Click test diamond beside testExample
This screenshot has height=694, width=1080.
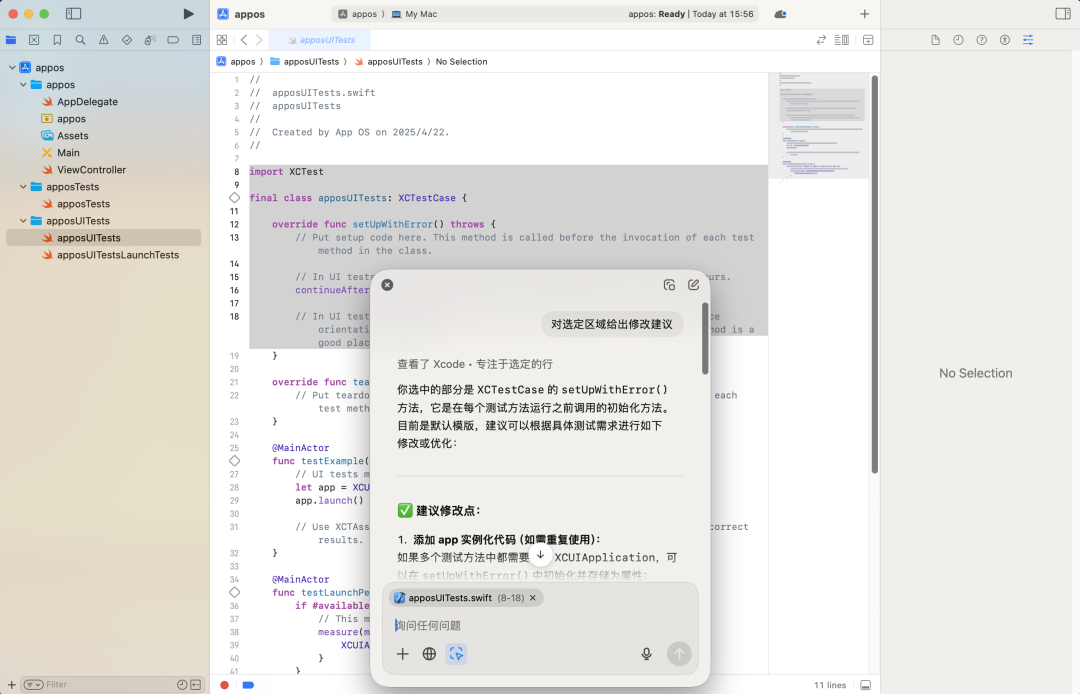pyautogui.click(x=234, y=461)
